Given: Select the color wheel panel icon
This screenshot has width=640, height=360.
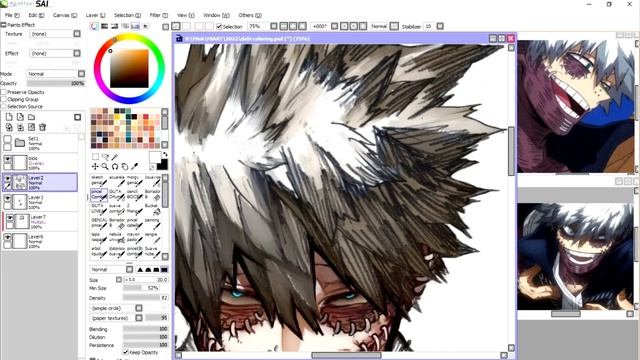Looking at the screenshot, I should click(x=94, y=26).
